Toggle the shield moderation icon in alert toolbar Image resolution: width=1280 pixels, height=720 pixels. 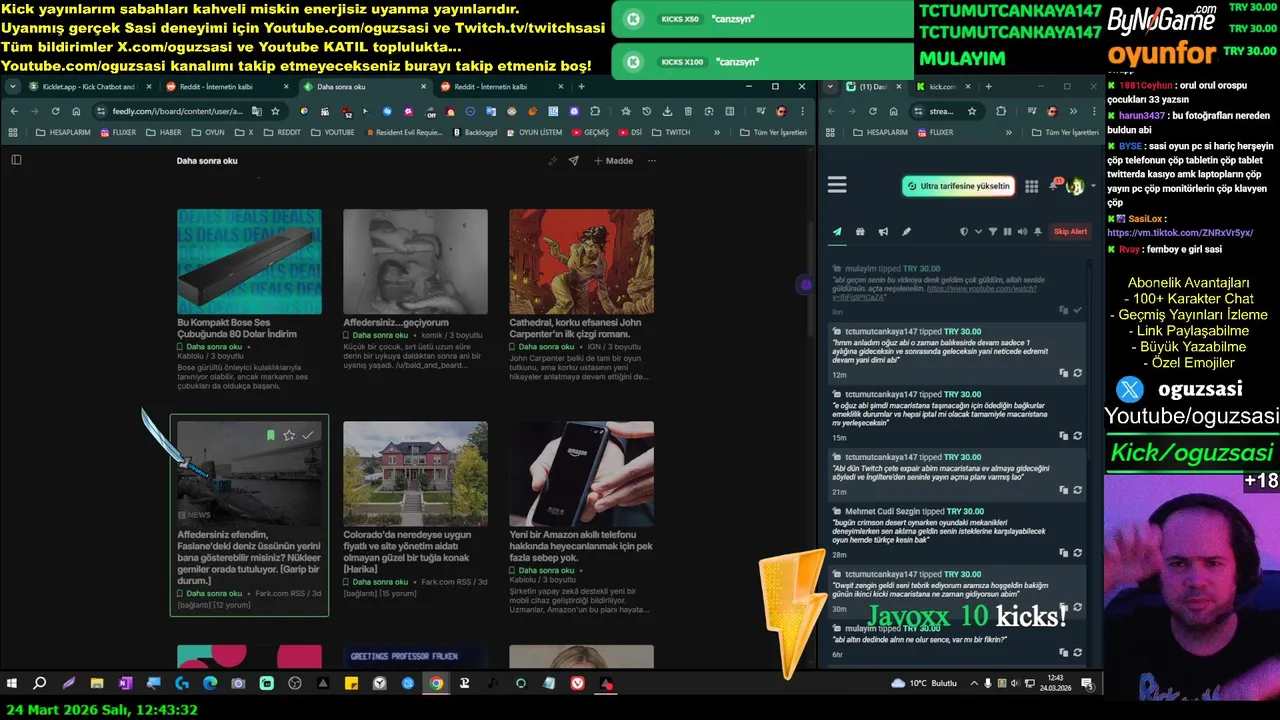(964, 232)
